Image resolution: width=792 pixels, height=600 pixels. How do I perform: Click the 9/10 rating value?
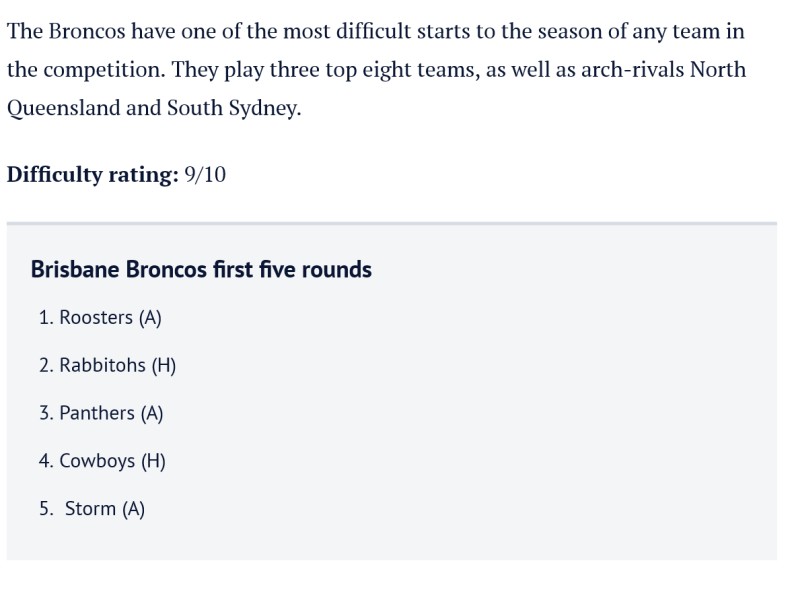[205, 175]
